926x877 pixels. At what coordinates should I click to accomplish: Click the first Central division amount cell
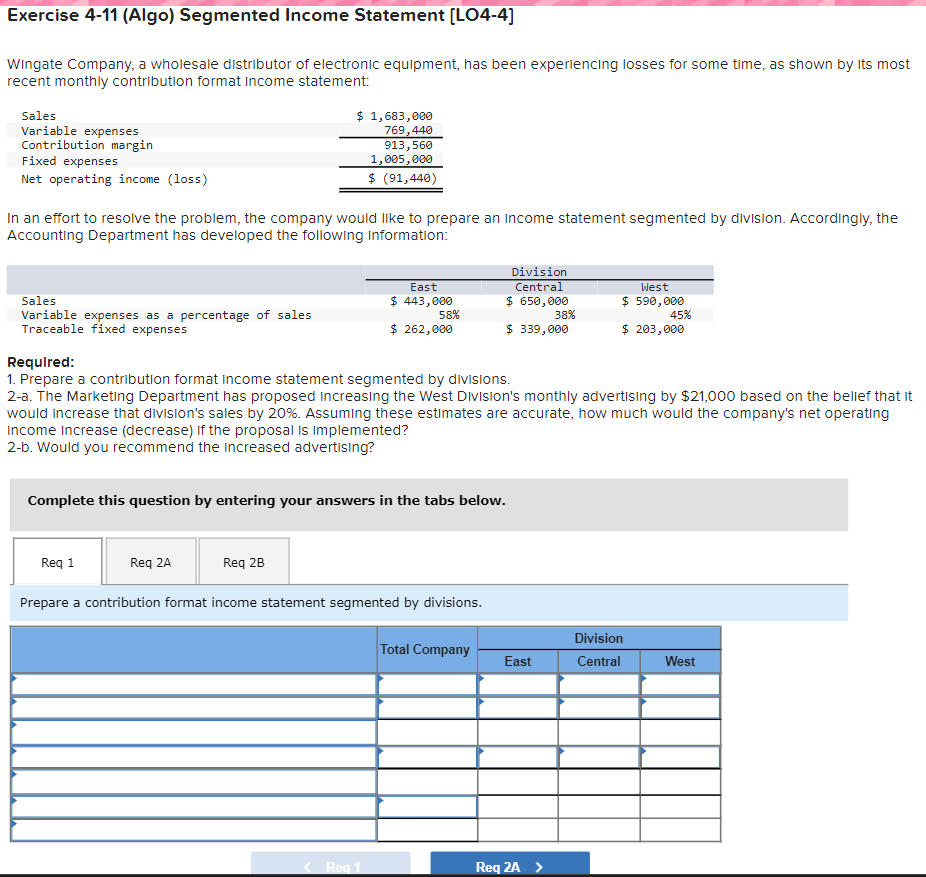coord(598,684)
